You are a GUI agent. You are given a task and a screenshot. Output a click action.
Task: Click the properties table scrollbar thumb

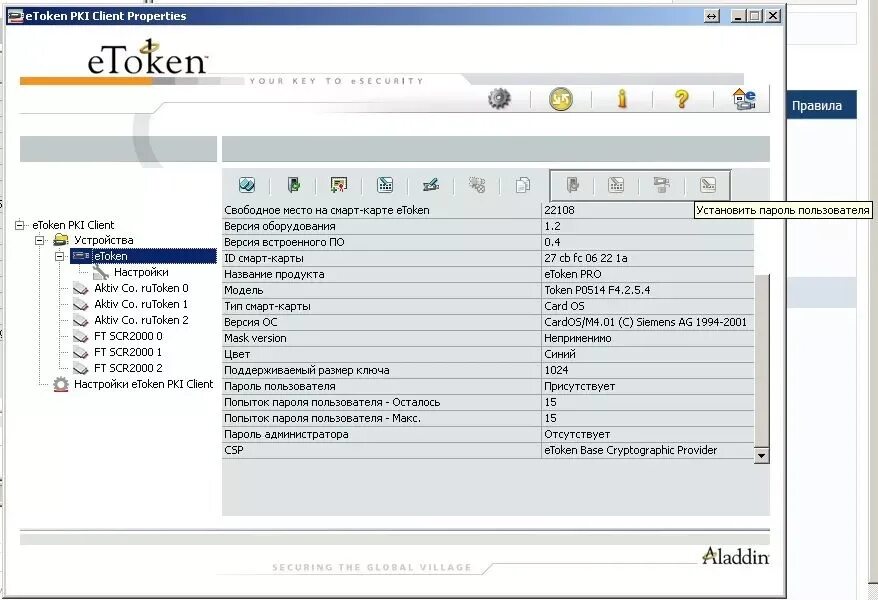point(761,361)
